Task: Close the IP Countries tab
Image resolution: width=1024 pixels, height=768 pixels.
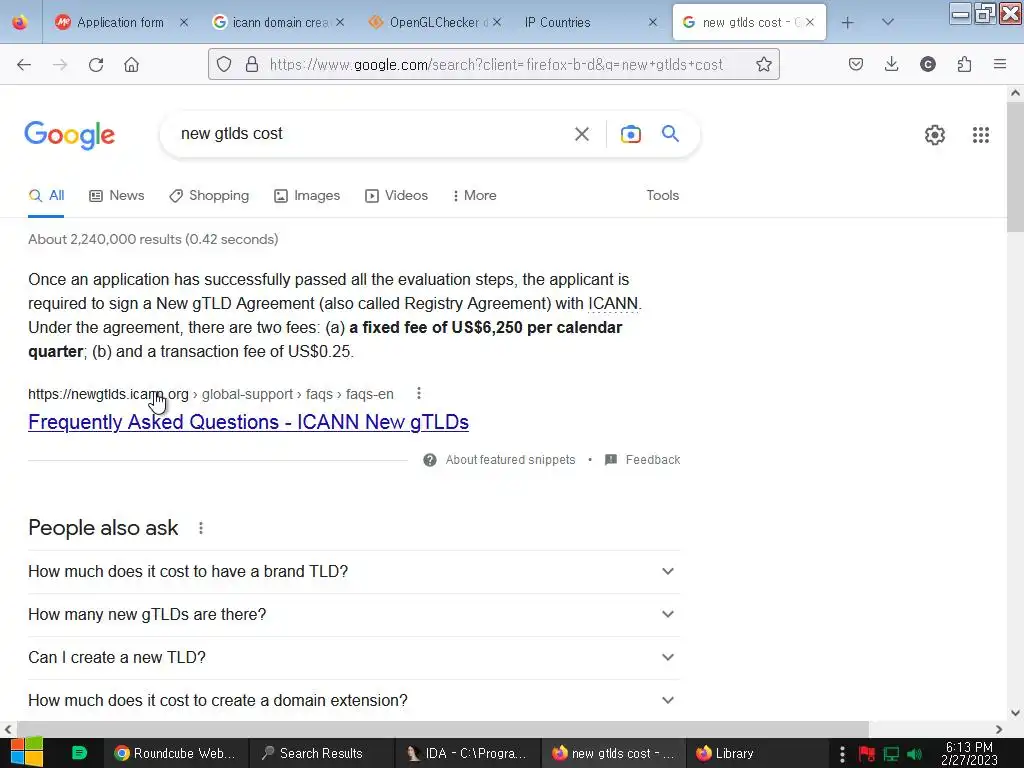Action: point(652,22)
